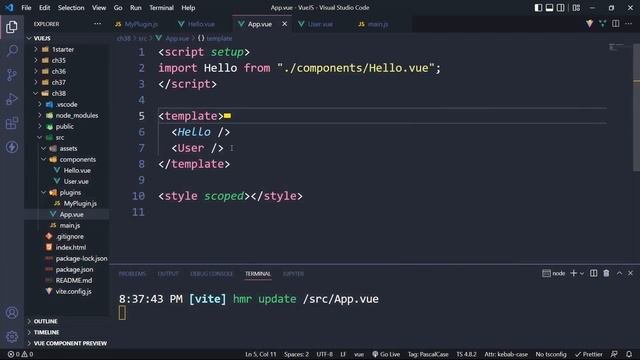Click the feedback icon in status bar
This screenshot has width=640, height=360.
tap(614, 354)
